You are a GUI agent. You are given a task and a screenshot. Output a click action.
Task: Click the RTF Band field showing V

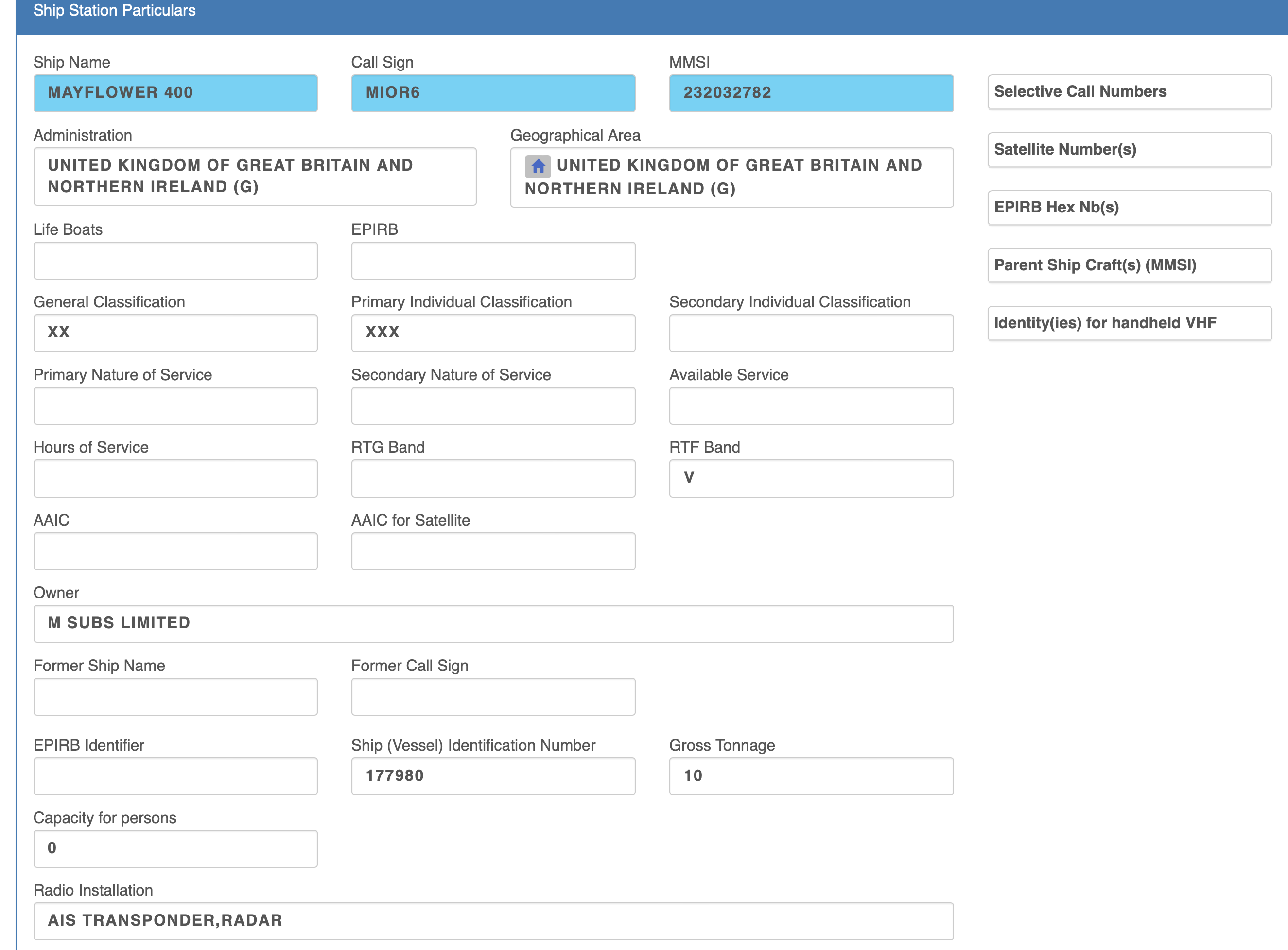(811, 478)
